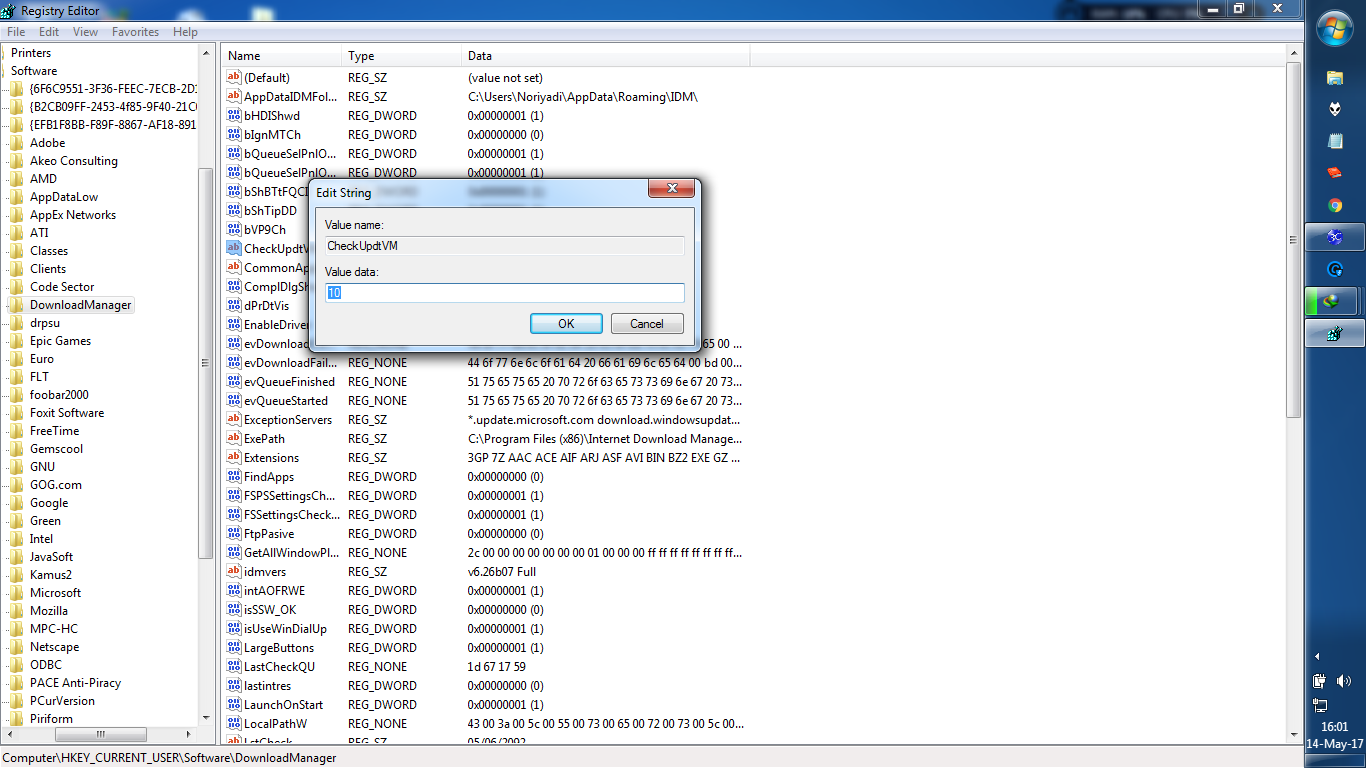Open the Favorites menu
This screenshot has height=768, width=1366.
pyautogui.click(x=135, y=32)
